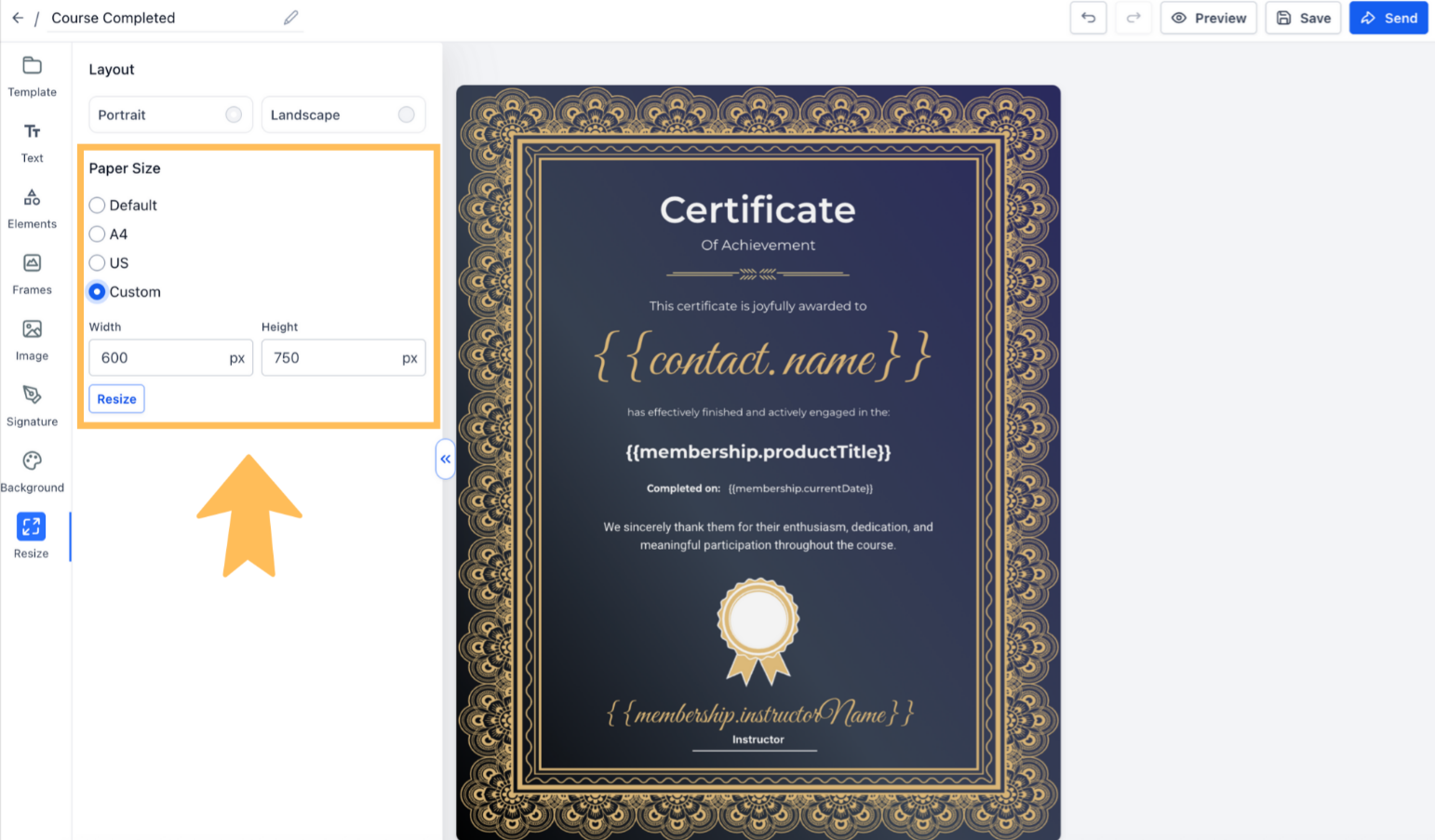The image size is (1435, 840).
Task: Redo the last change
Action: [x=1133, y=18]
